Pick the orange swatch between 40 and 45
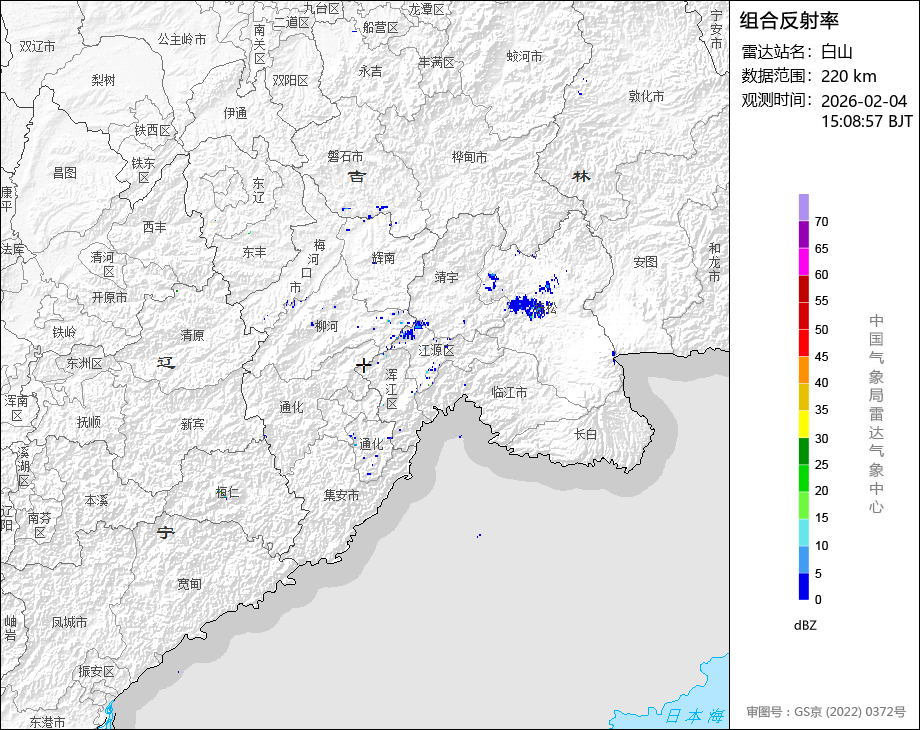The image size is (920, 730). [x=803, y=370]
